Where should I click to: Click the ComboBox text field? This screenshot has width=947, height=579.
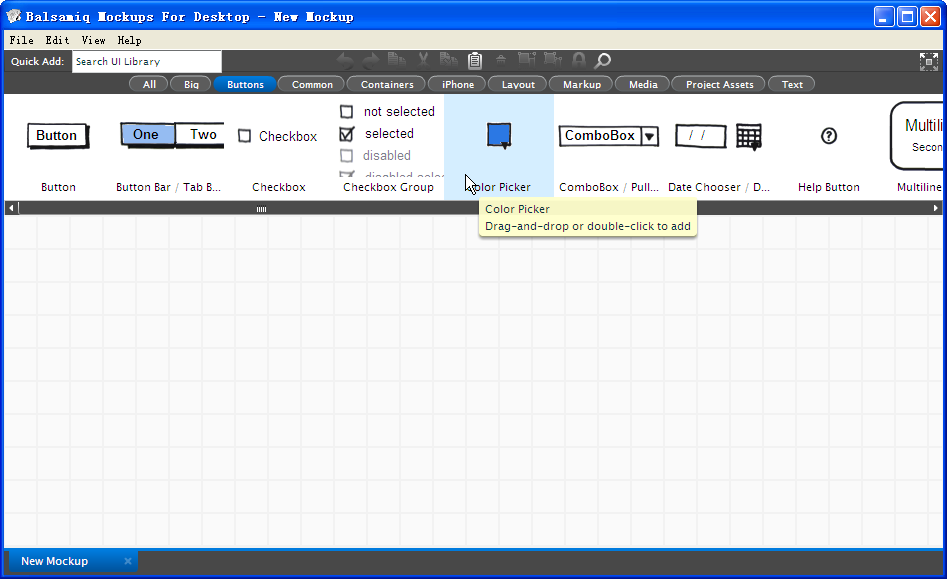tap(600, 136)
